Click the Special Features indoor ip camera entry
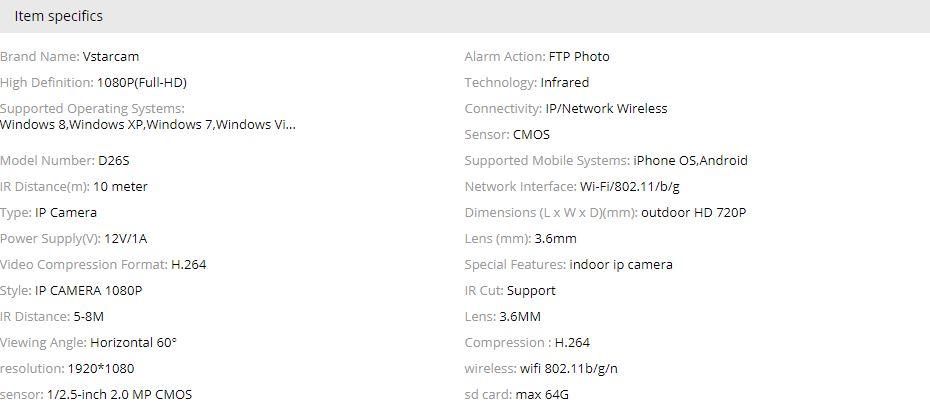The image size is (930, 413). (x=620, y=265)
